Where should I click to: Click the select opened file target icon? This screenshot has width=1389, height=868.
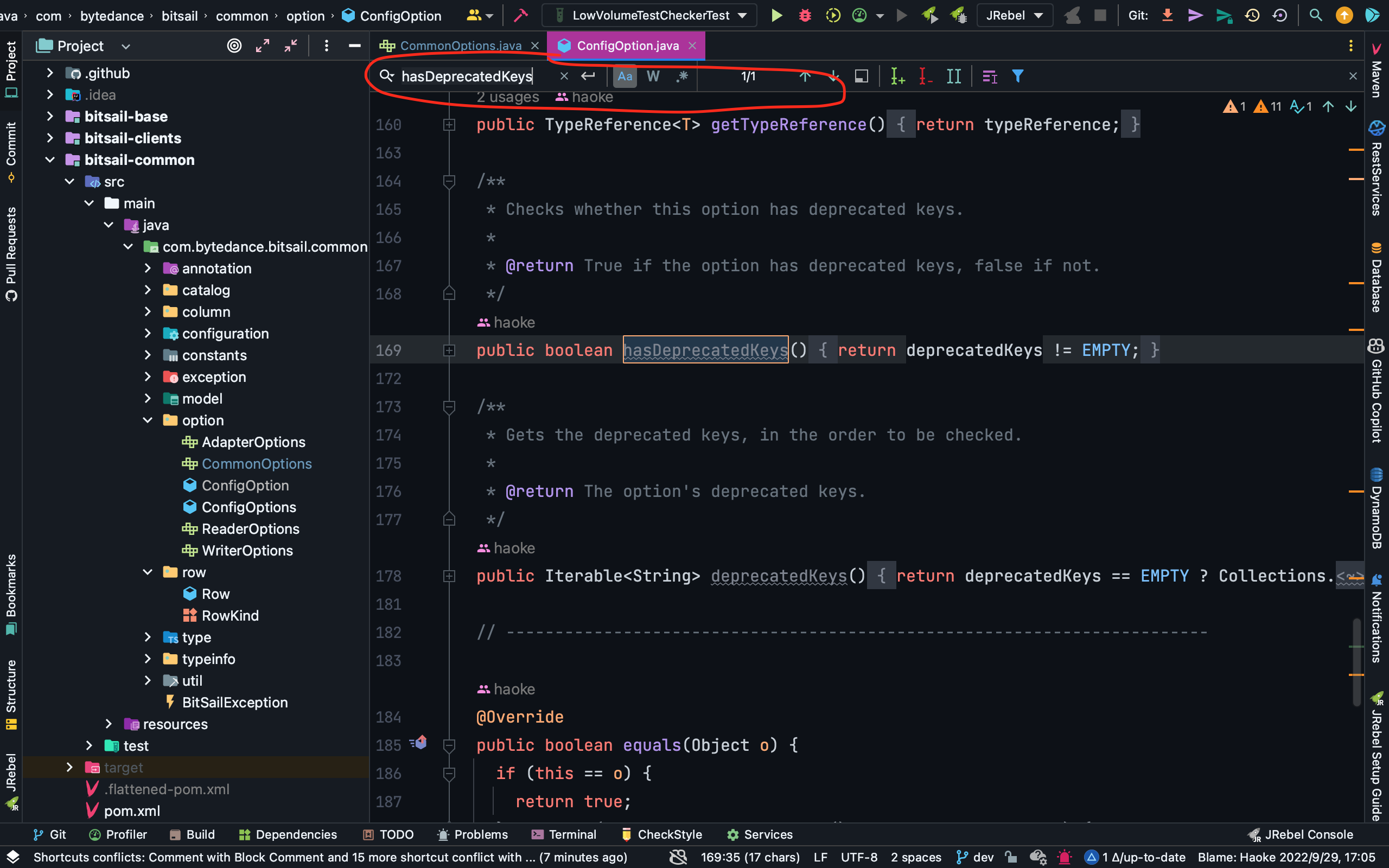coord(234,46)
